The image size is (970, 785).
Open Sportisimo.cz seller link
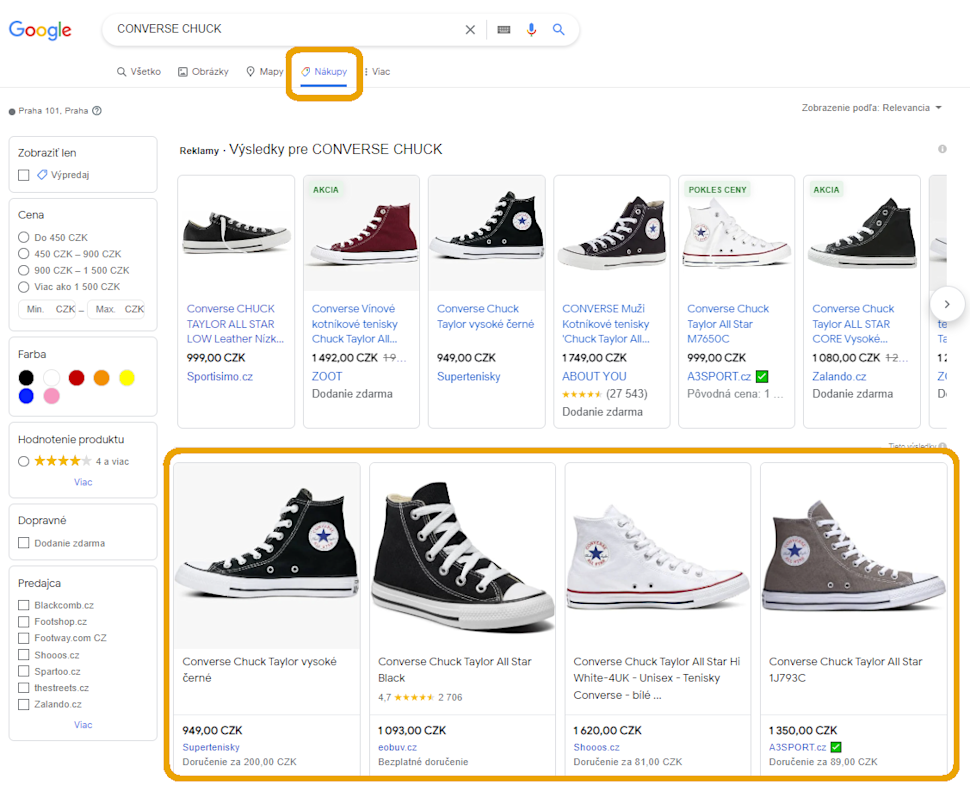220,376
